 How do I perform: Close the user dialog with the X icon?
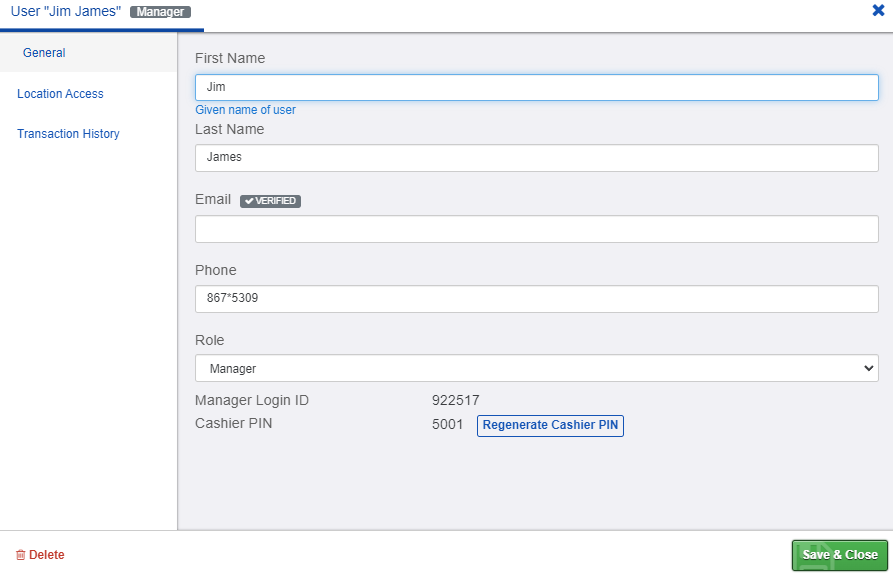878,10
